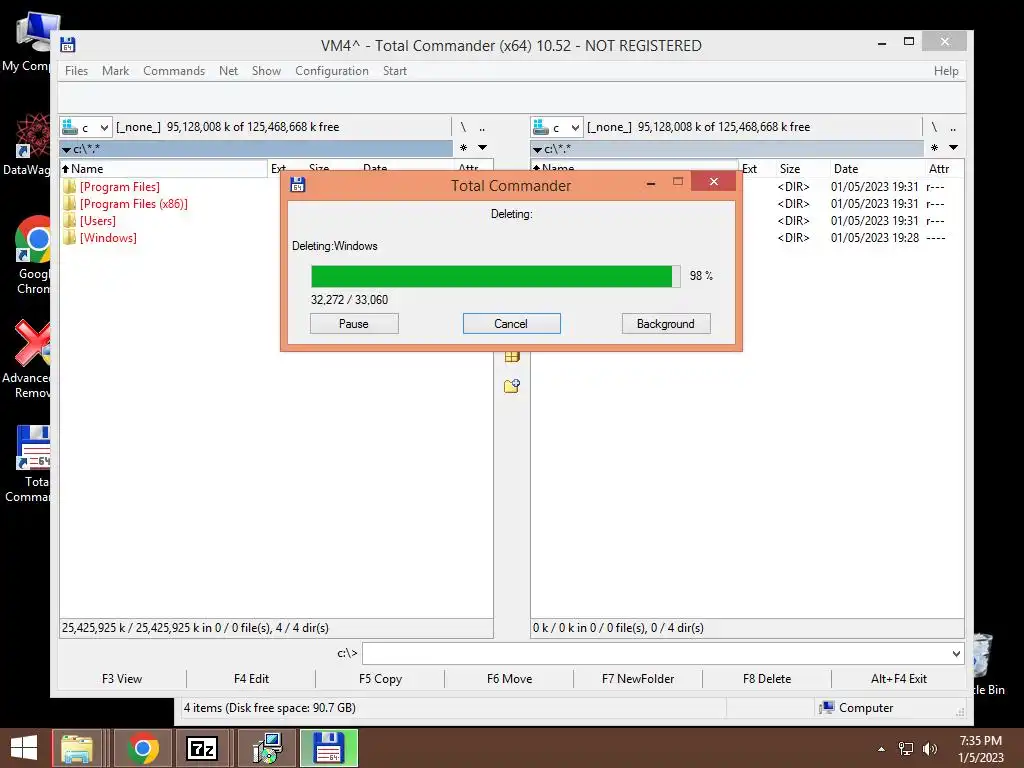Click the Windows folder icon
Screen dimensions: 1024x768
[69, 238]
